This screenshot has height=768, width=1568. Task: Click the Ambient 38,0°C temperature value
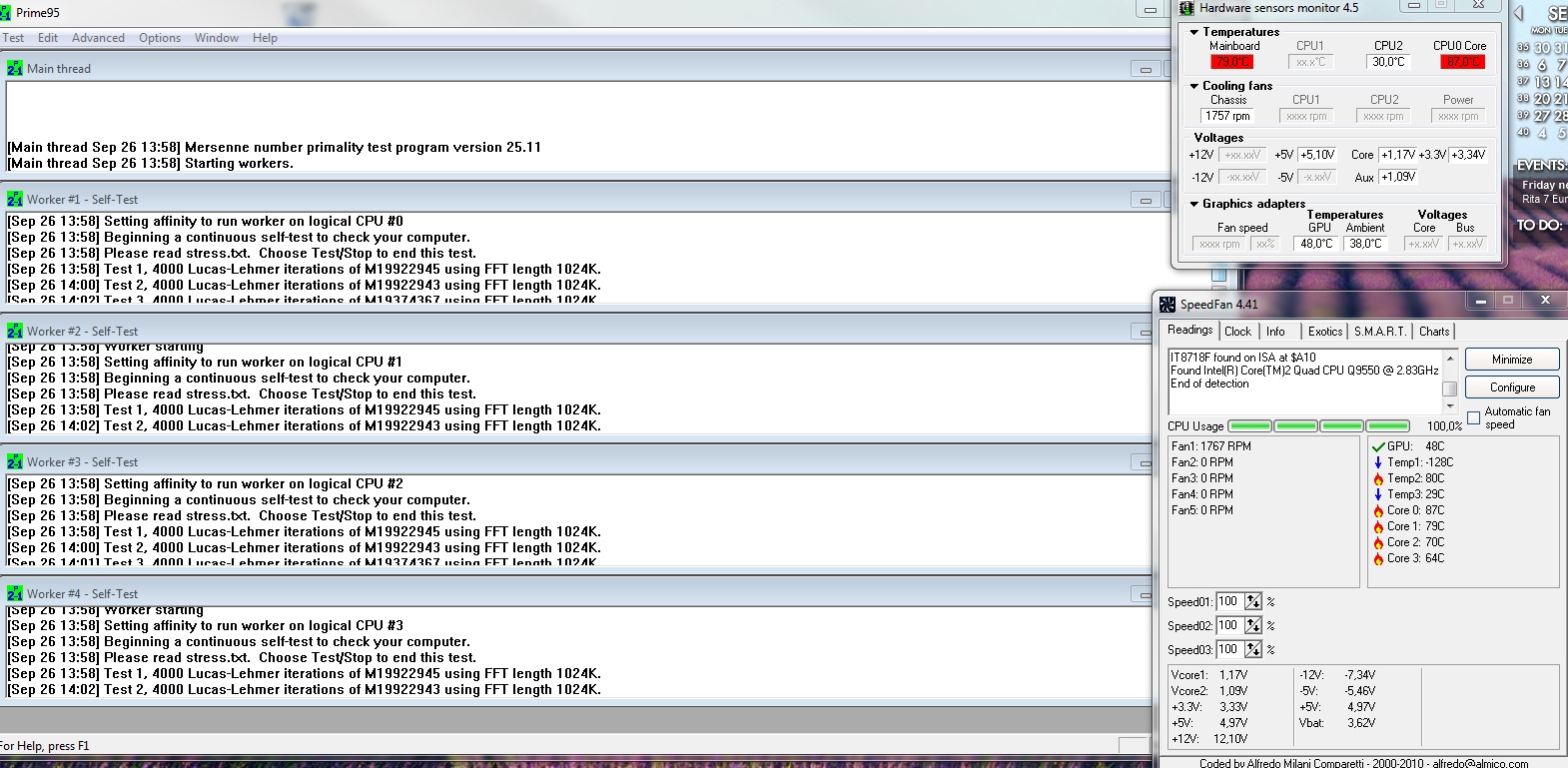coord(1365,244)
